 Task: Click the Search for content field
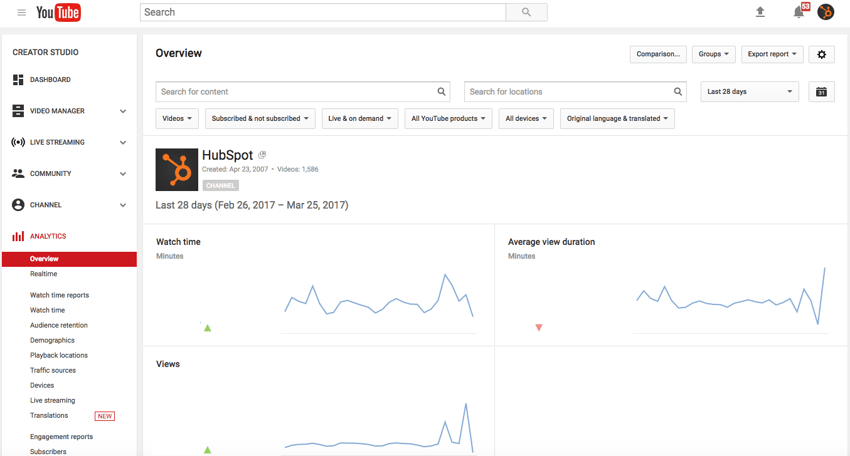303,92
